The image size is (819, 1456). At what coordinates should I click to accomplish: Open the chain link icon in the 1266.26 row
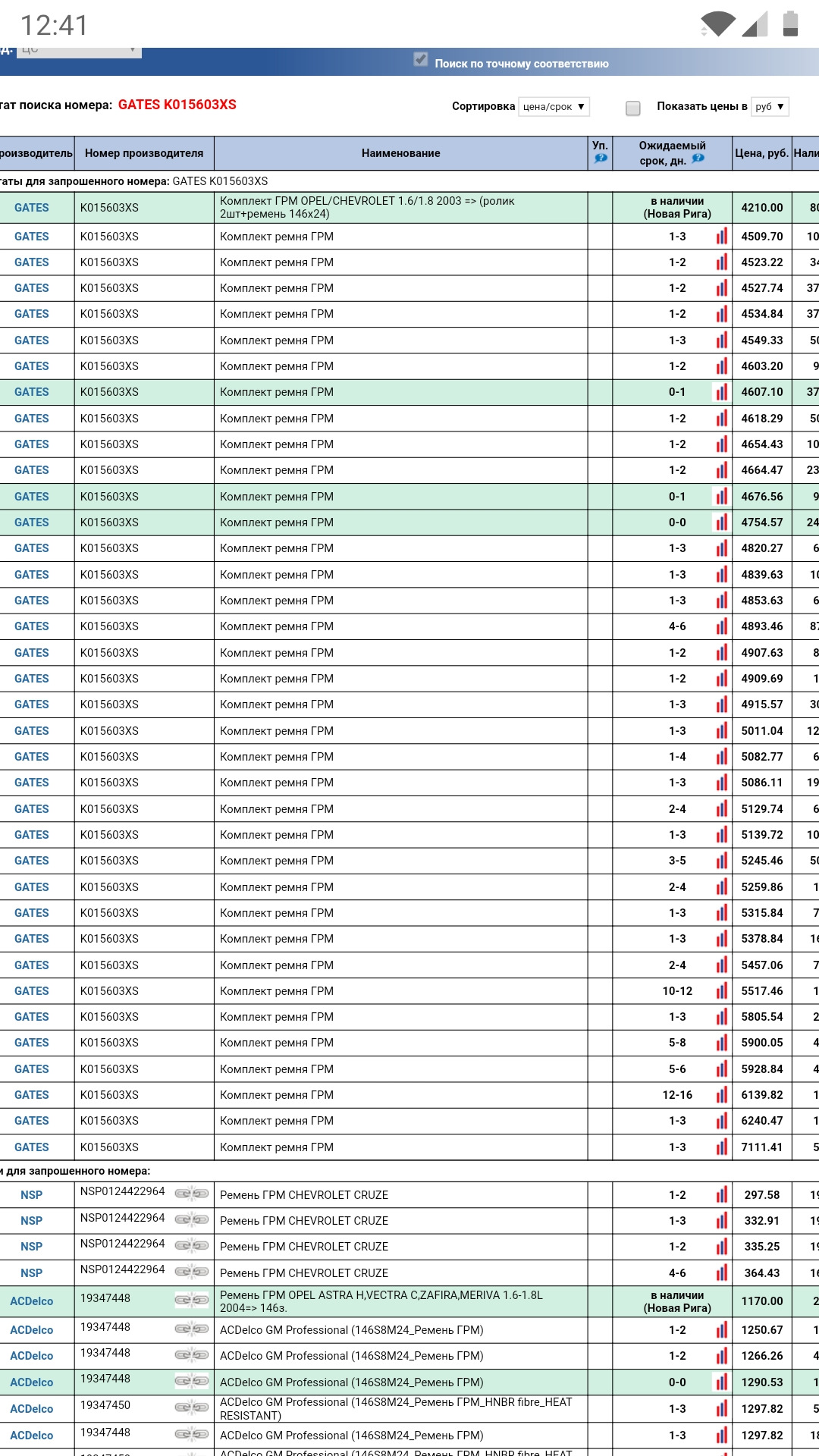(x=192, y=1354)
